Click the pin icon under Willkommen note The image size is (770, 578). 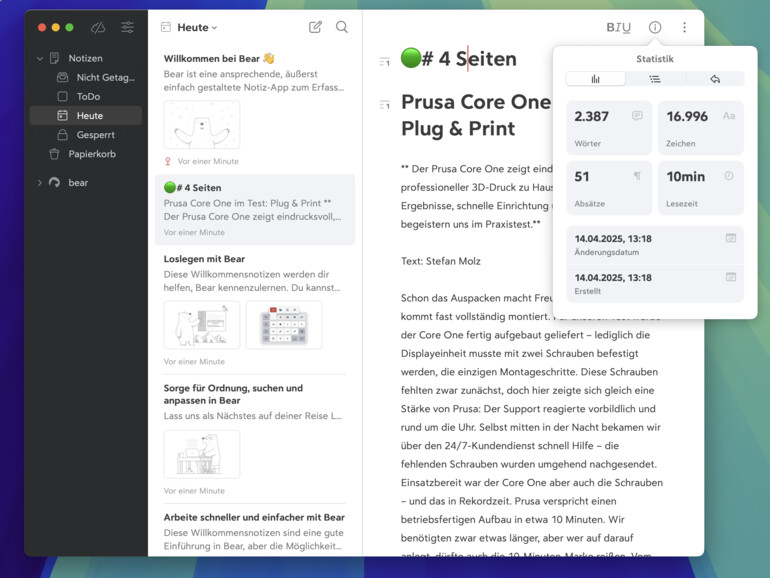(x=168, y=161)
